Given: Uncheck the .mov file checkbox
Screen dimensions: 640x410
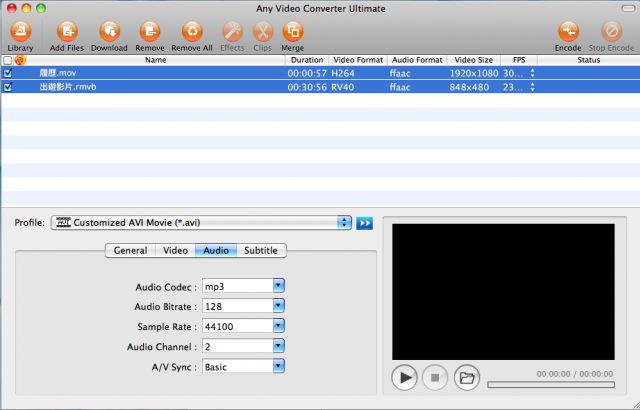Looking at the screenshot, I should point(8,73).
